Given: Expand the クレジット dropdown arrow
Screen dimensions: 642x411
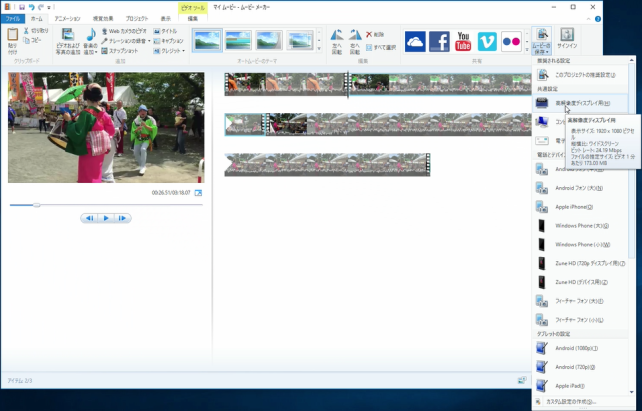Looking at the screenshot, I should pyautogui.click(x=183, y=50).
